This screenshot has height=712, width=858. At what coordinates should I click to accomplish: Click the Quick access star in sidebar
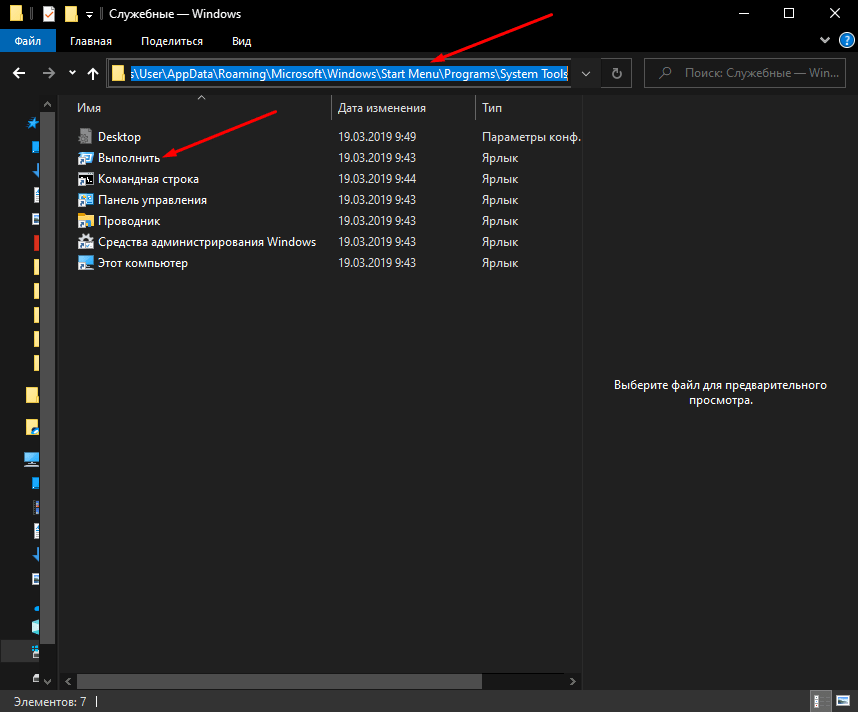click(x=33, y=123)
